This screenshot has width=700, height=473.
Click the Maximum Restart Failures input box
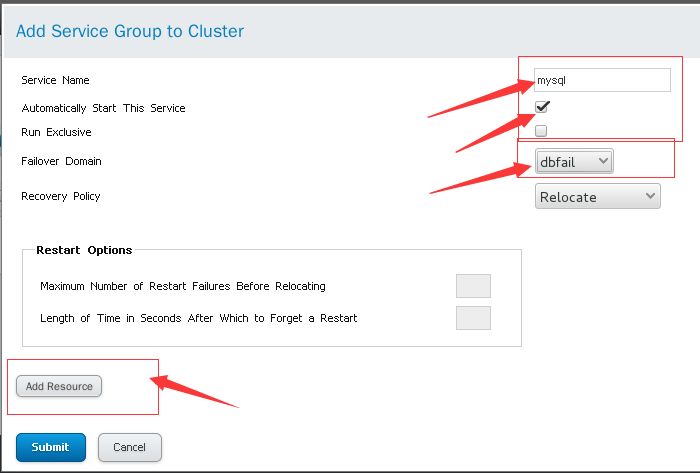473,286
